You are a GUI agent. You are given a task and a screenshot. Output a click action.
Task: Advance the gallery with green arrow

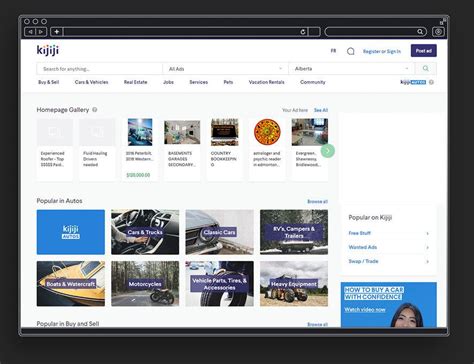328,151
